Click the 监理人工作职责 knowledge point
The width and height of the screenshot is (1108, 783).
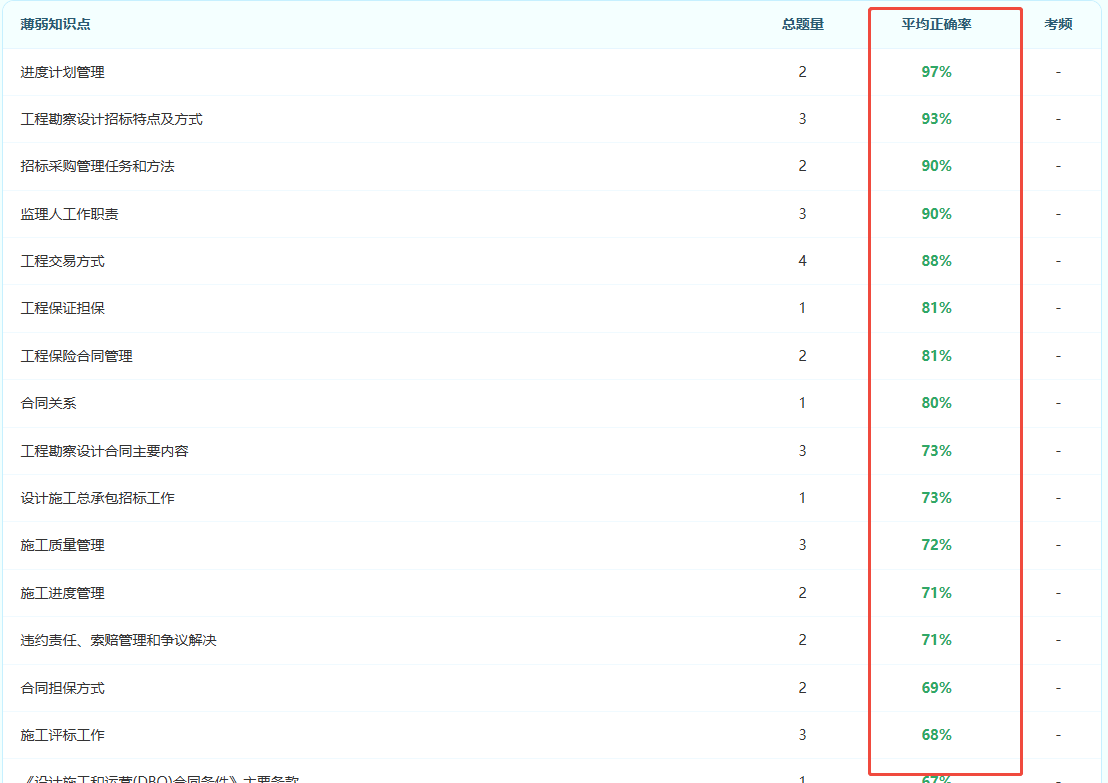(69, 214)
